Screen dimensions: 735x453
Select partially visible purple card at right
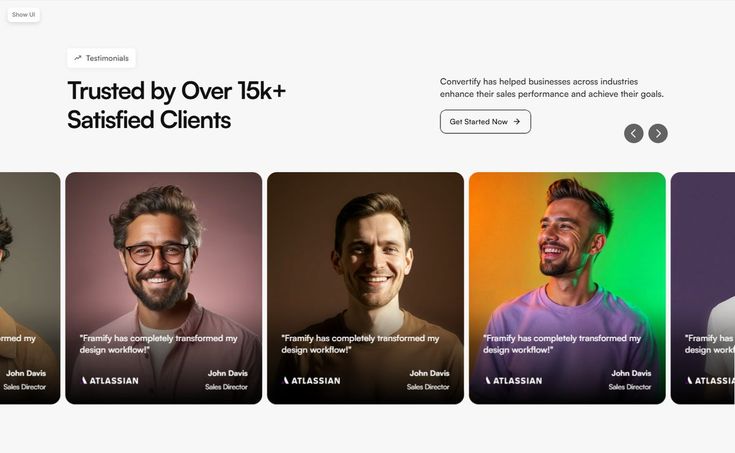pos(703,288)
